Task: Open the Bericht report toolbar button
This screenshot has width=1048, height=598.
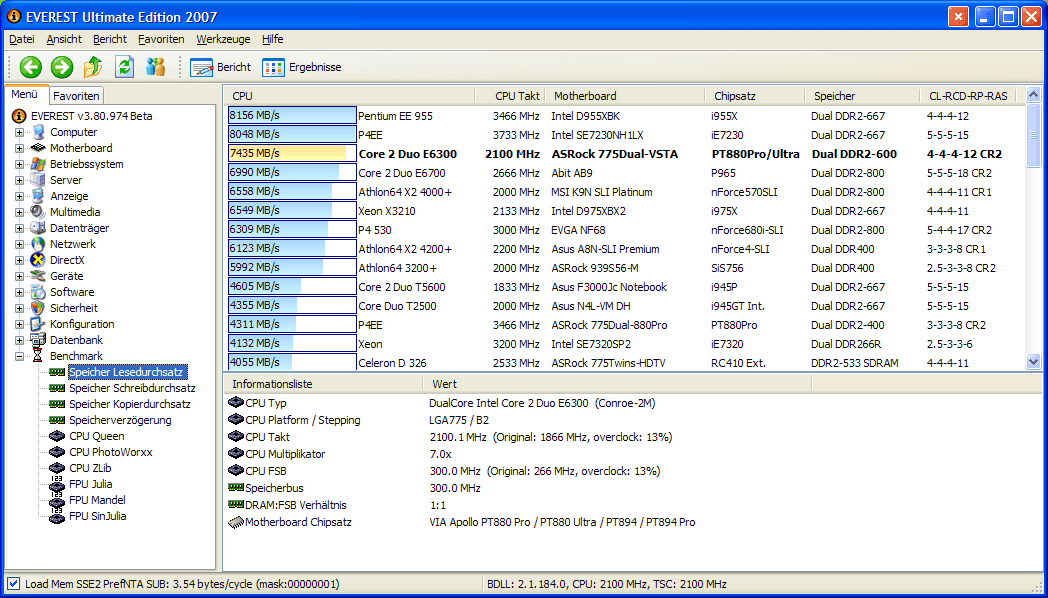Action: coord(221,67)
